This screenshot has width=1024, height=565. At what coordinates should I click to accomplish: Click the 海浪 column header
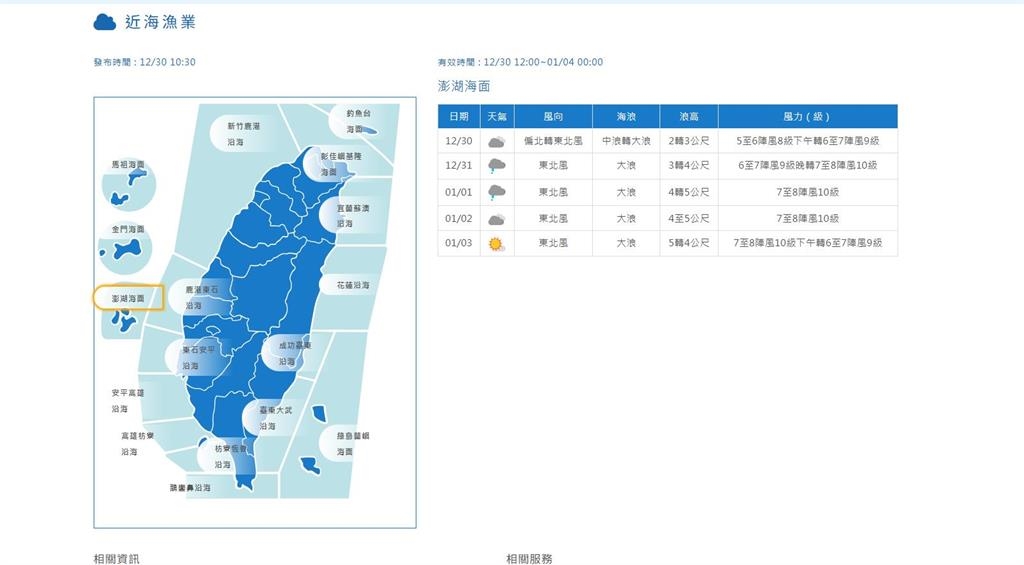pos(626,116)
